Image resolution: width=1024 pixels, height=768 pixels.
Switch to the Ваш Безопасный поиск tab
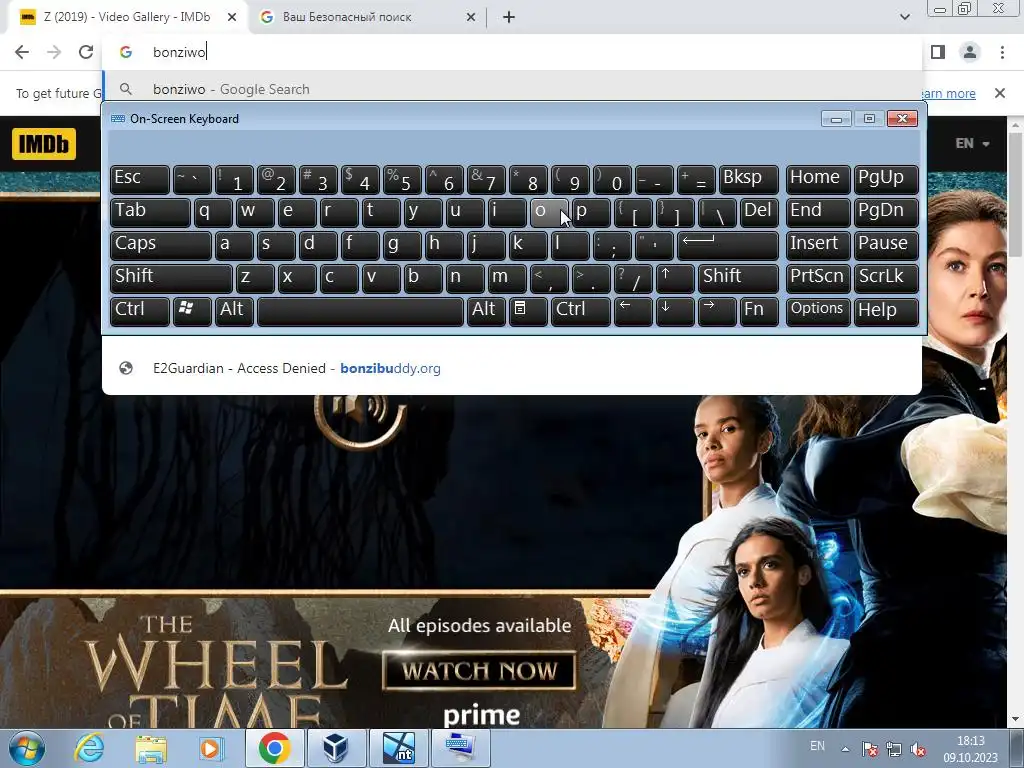[x=369, y=18]
